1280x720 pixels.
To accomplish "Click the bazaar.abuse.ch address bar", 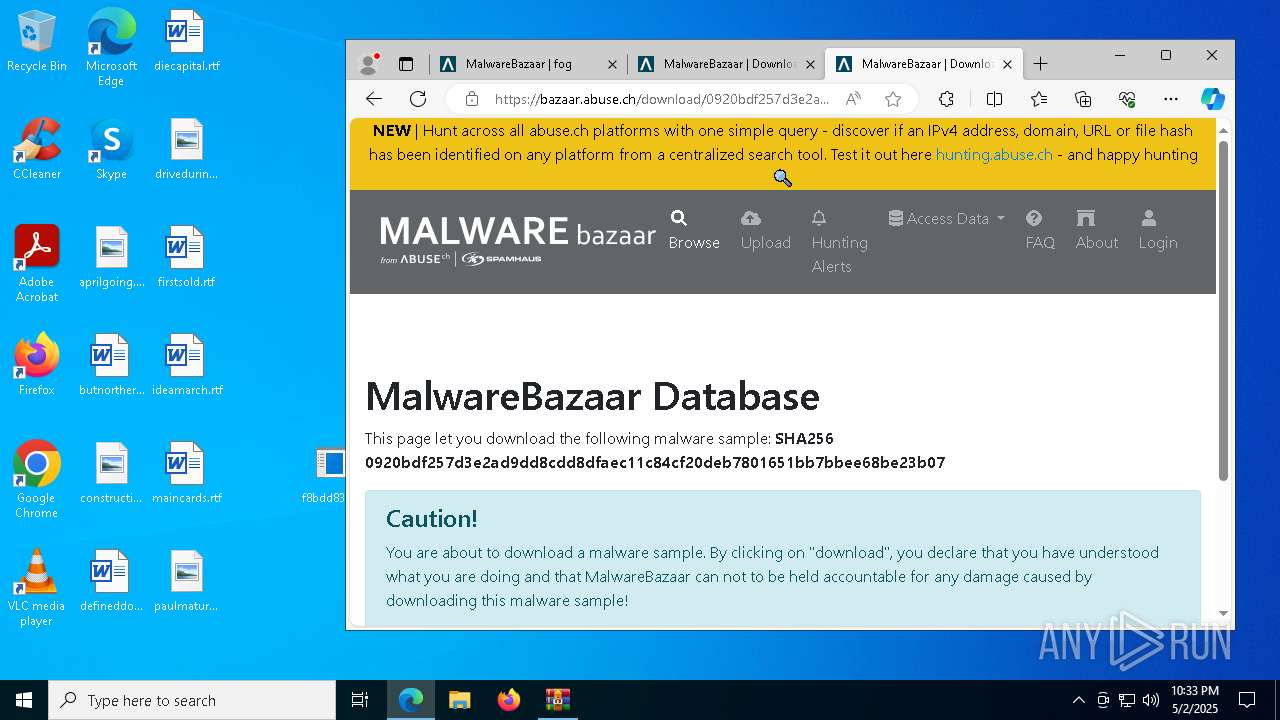I will 662,99.
